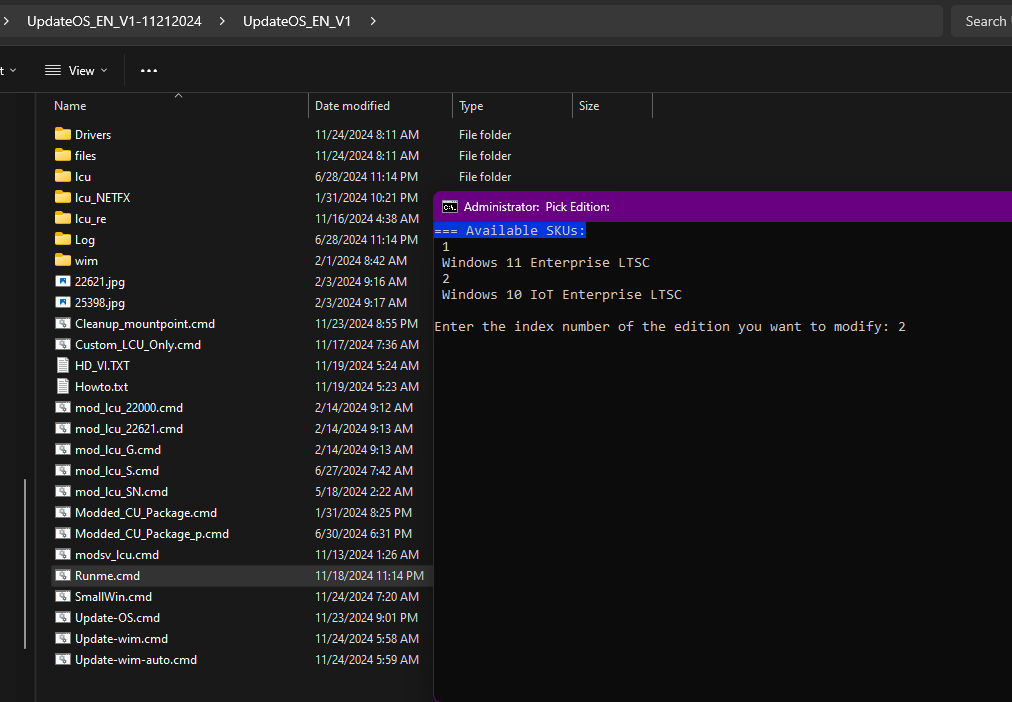The image size is (1012, 702).
Task: Select the 22621.jpg image icon
Action: (63, 281)
